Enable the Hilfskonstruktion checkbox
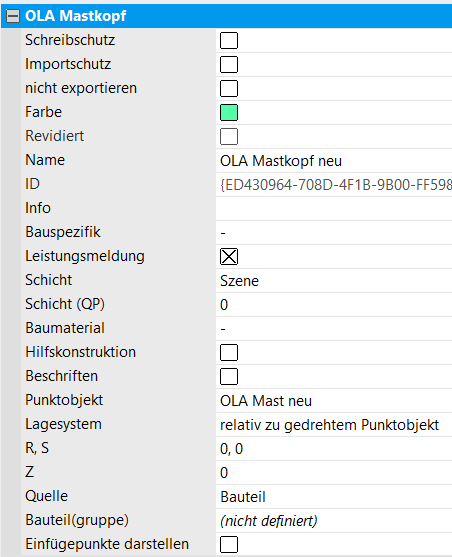Screen dimensions: 452x557 tap(229, 352)
